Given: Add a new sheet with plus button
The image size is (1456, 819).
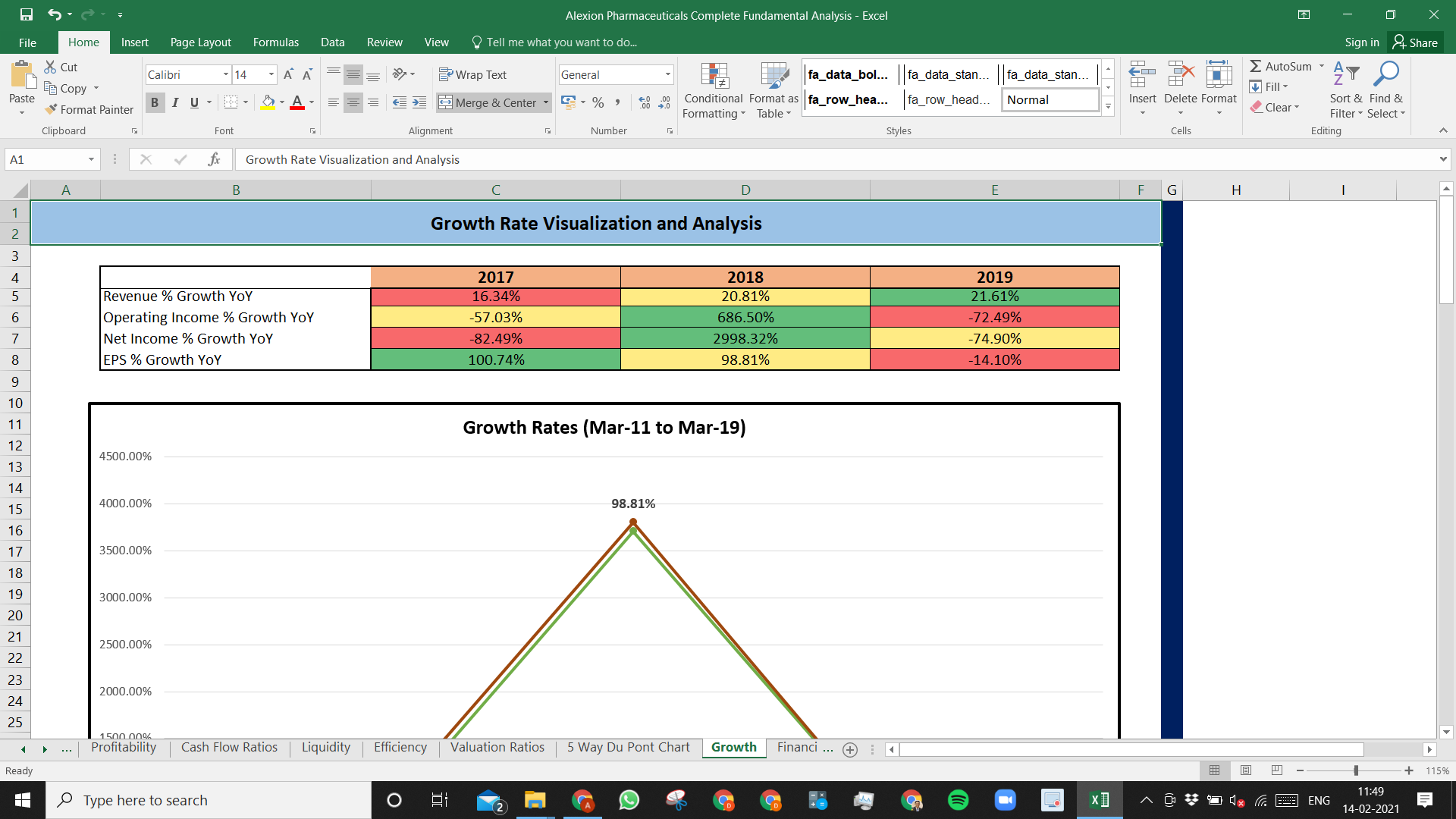Looking at the screenshot, I should point(850,749).
